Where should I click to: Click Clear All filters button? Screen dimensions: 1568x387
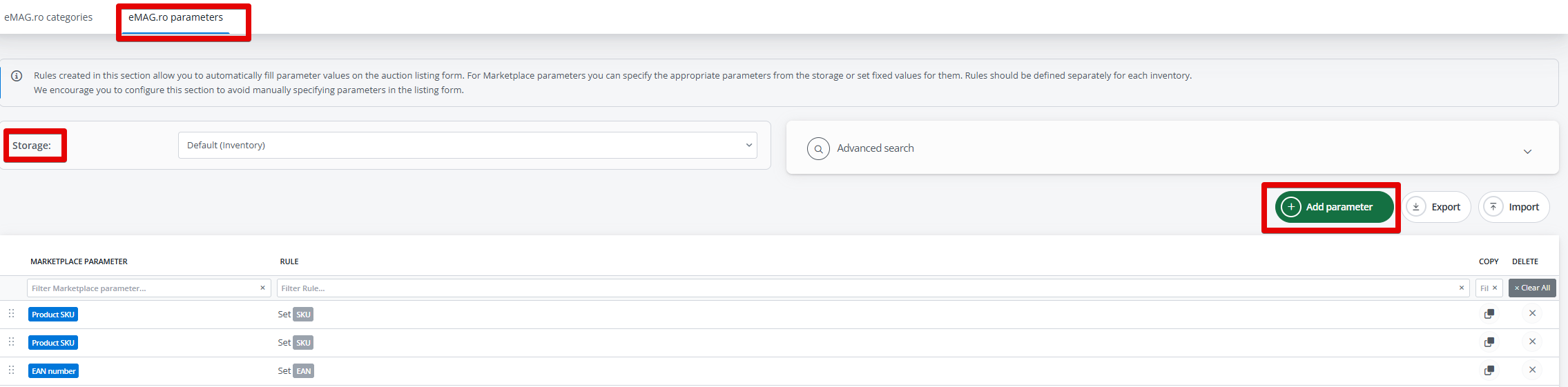(1531, 288)
